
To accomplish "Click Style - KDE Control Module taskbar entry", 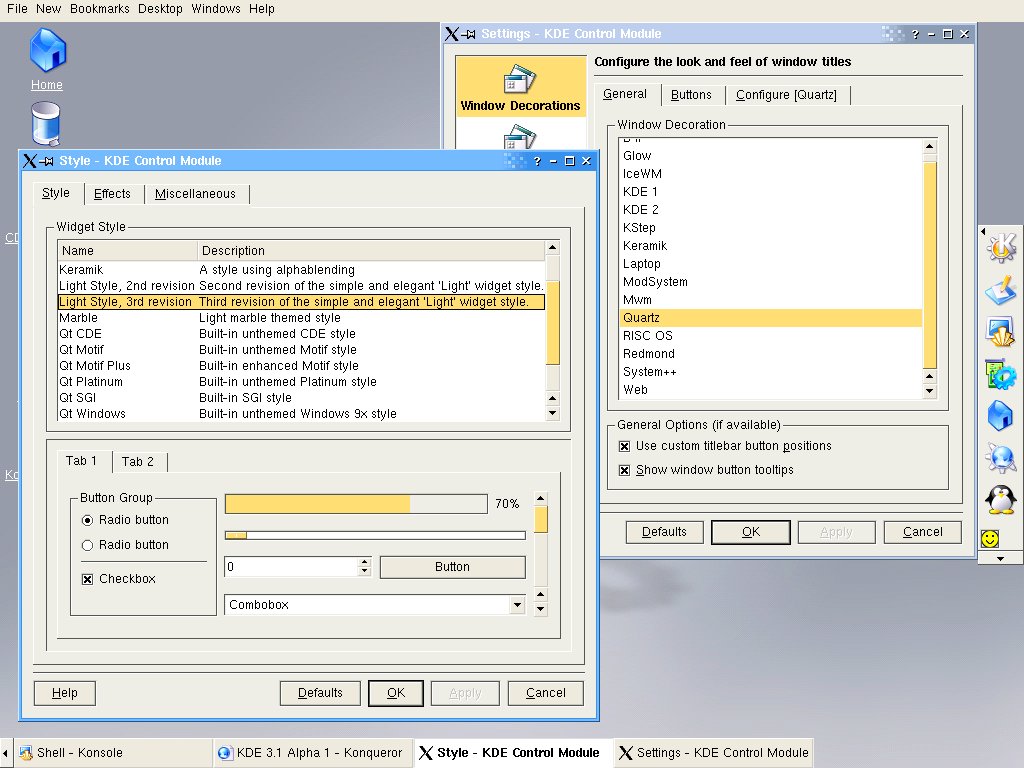I will tap(513, 752).
